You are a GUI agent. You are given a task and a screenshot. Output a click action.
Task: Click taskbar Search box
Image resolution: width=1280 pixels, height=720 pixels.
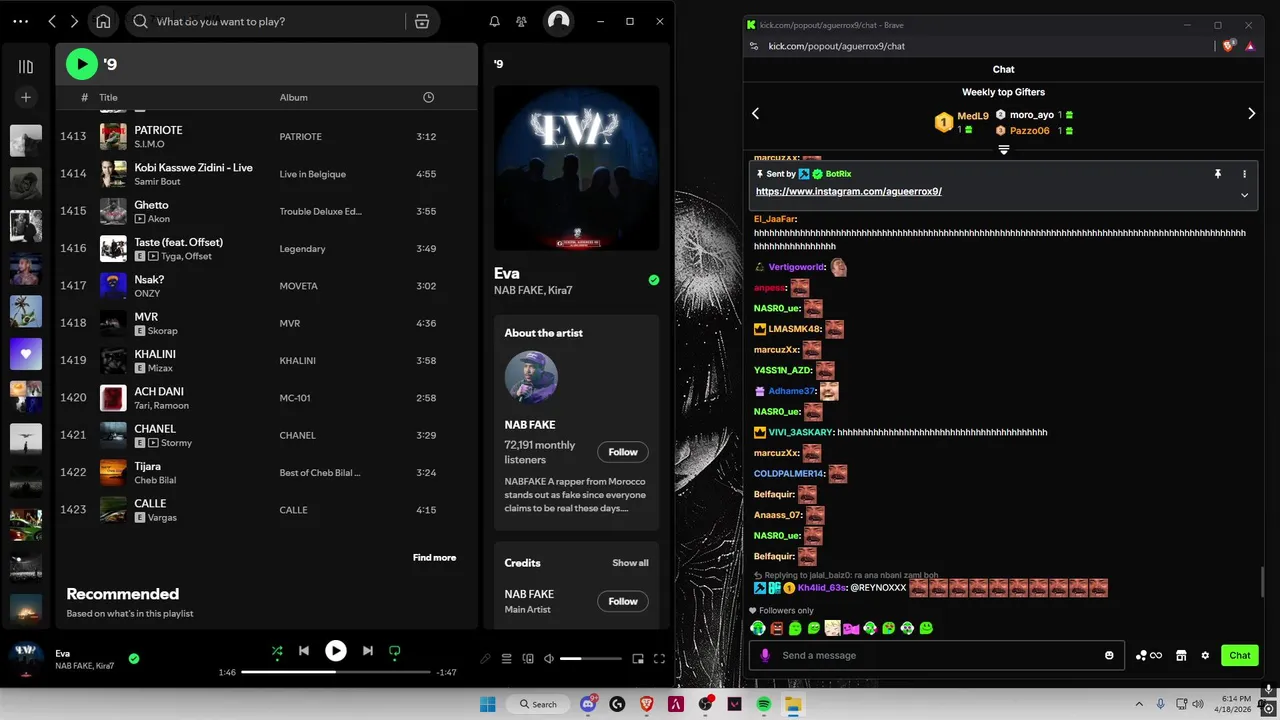[538, 704]
